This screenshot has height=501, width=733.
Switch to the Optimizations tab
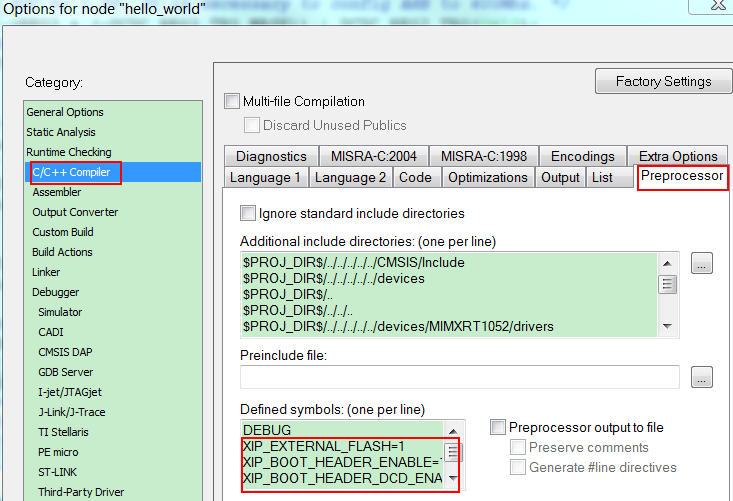(487, 177)
